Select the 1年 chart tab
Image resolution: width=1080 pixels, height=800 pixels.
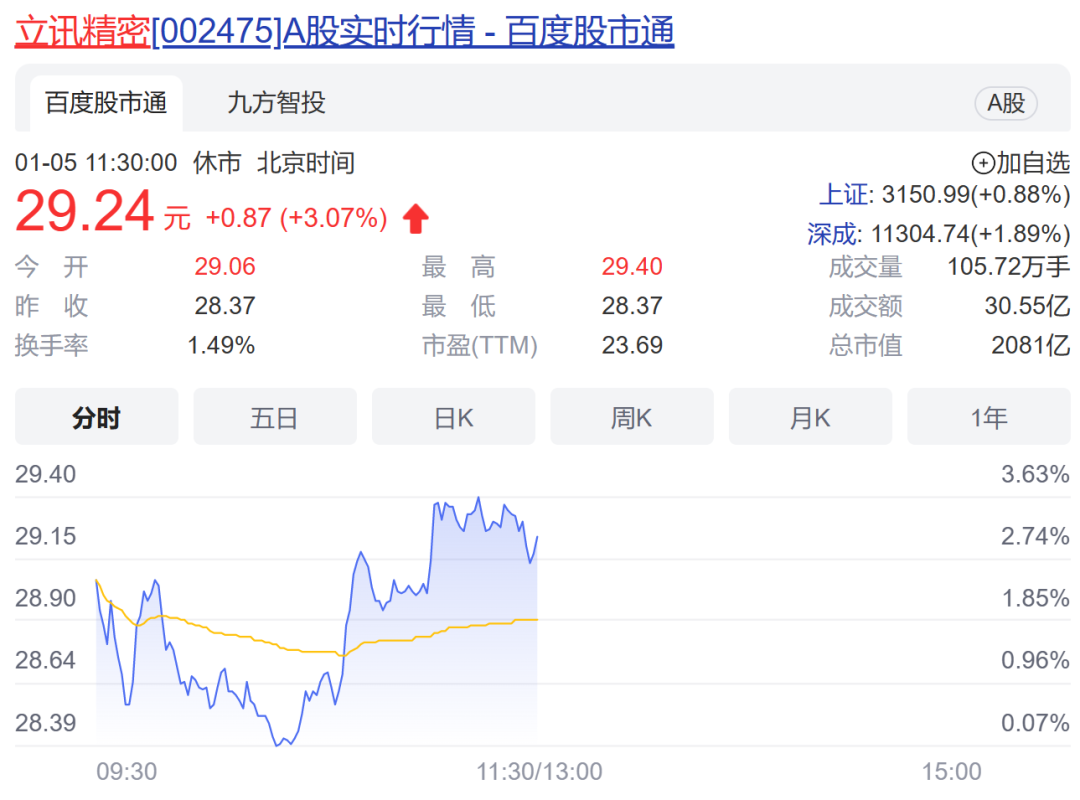[x=988, y=417]
